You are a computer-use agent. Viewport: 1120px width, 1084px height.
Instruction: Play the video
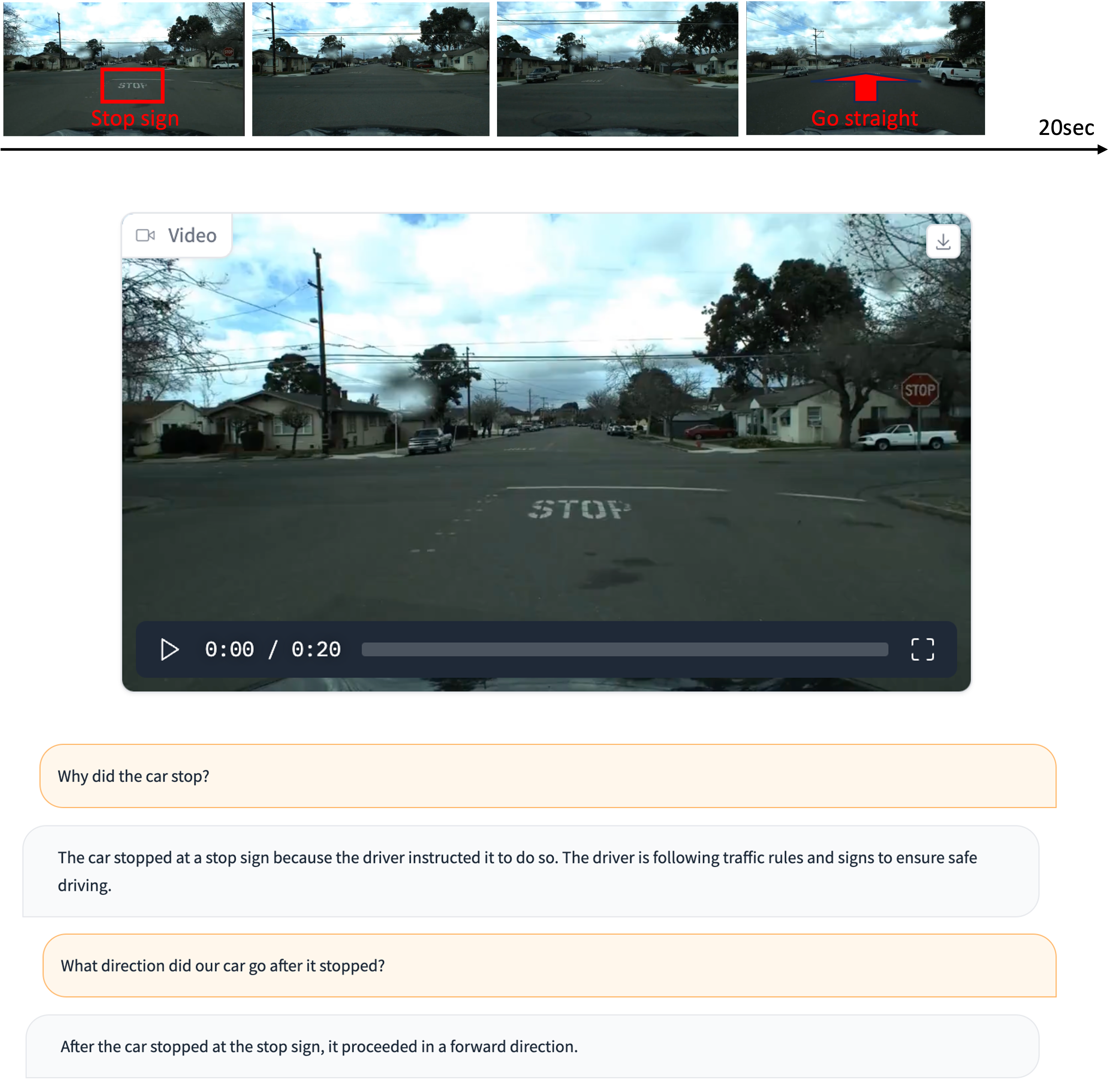[170, 650]
